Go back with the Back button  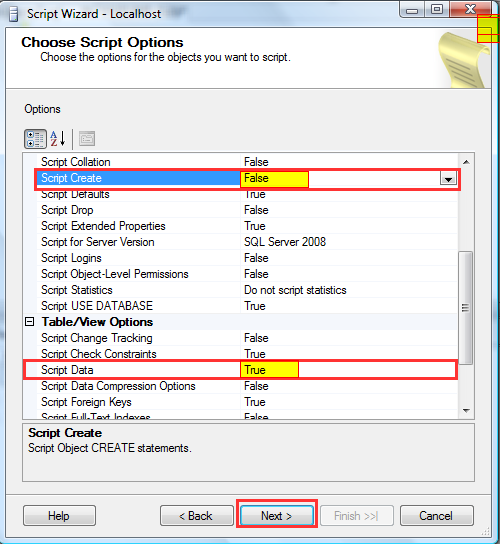(196, 516)
